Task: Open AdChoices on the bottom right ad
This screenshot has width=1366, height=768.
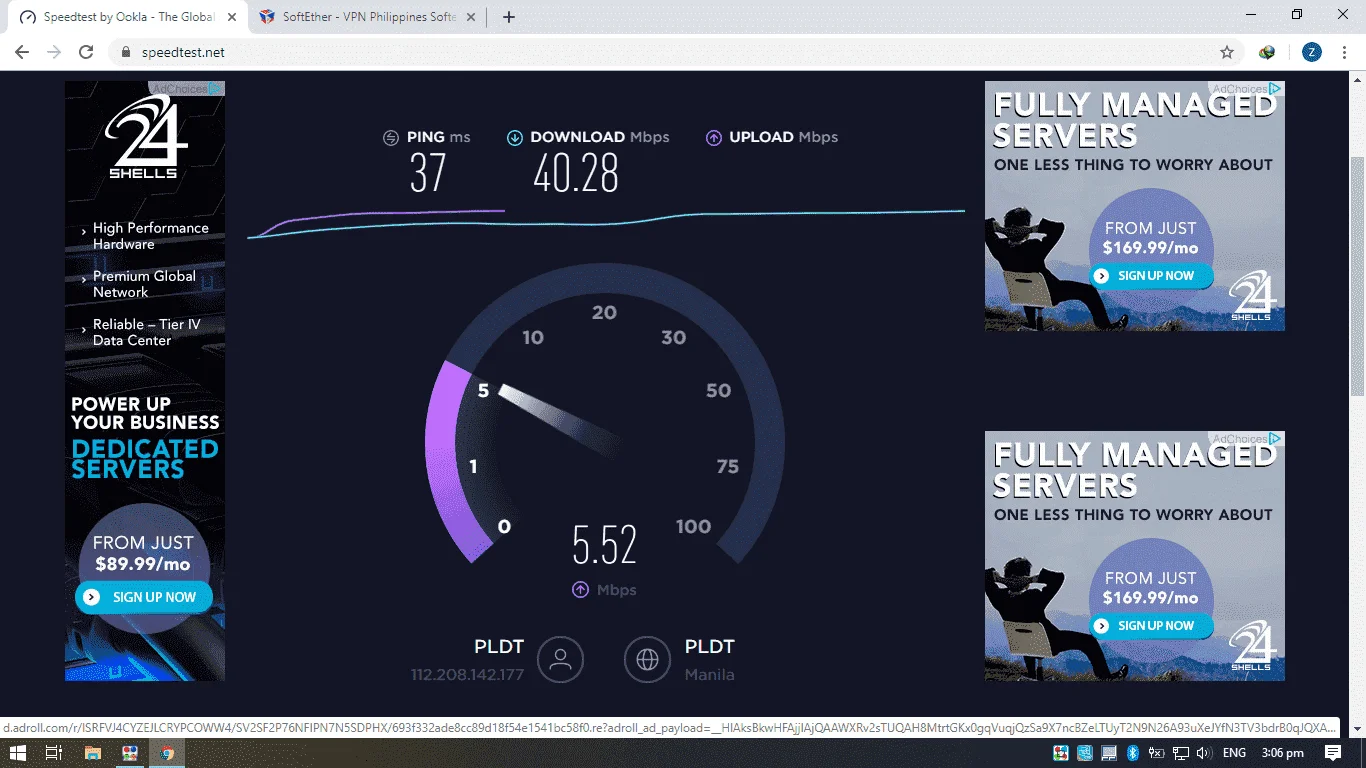Action: pyautogui.click(x=1247, y=439)
